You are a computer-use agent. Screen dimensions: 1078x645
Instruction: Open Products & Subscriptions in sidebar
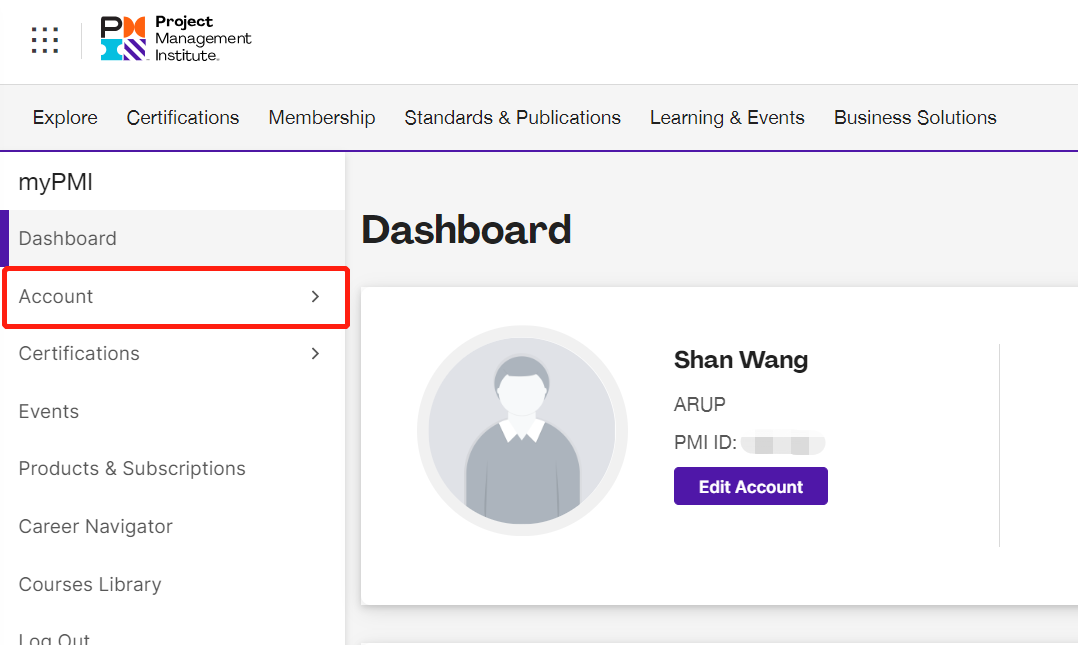click(x=173, y=468)
